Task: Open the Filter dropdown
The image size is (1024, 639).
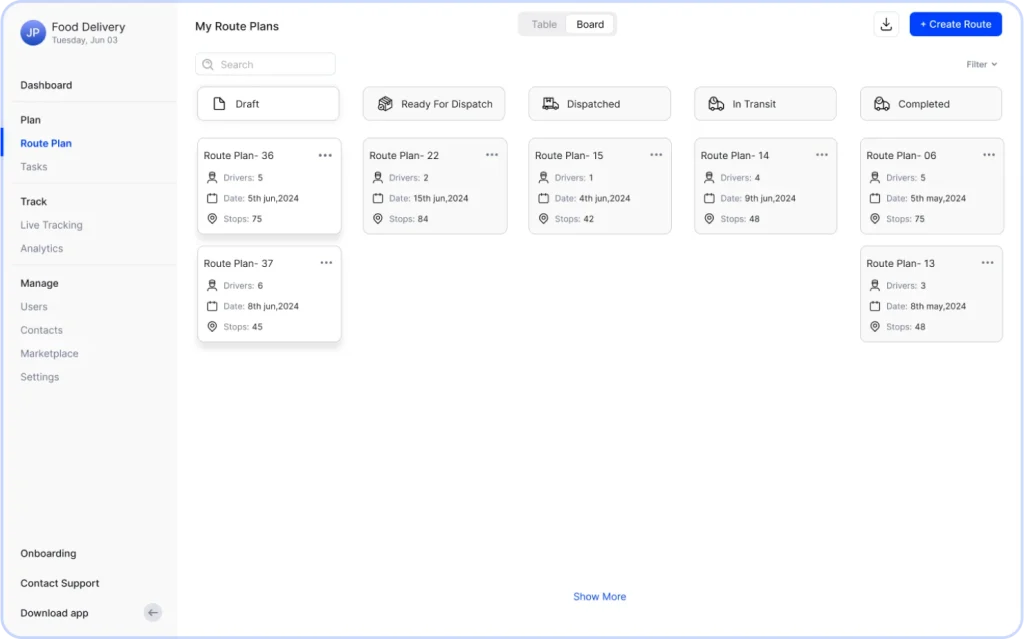Action: tap(982, 64)
